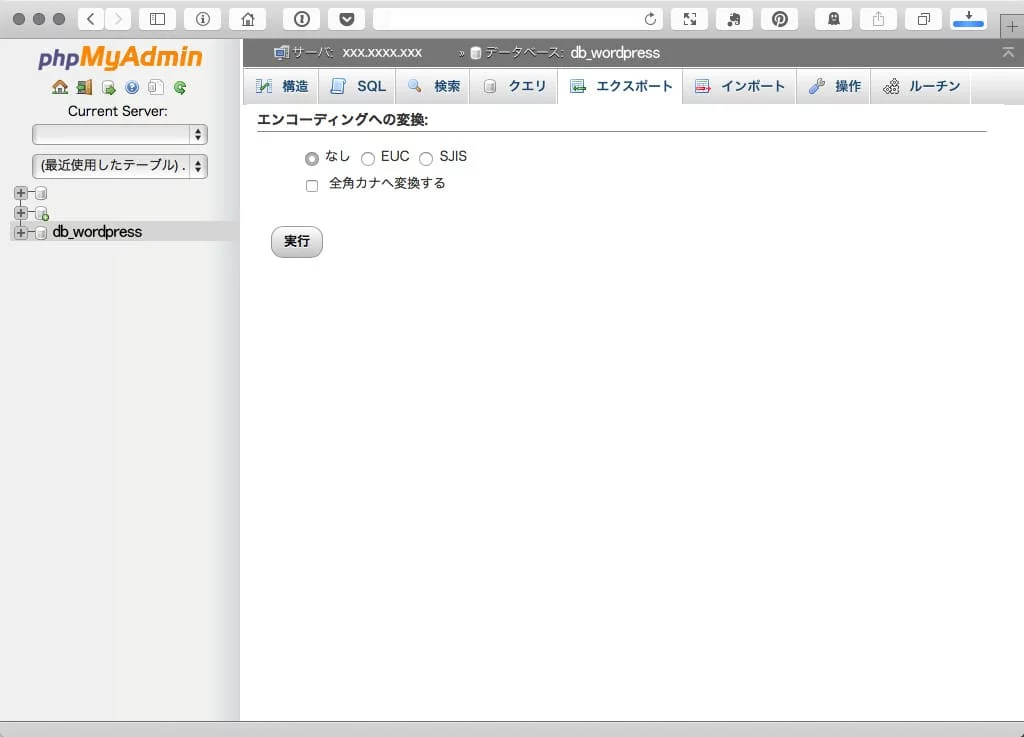Image resolution: width=1024 pixels, height=737 pixels.
Task: Expand the second tree node
Action: pyautogui.click(x=21, y=213)
